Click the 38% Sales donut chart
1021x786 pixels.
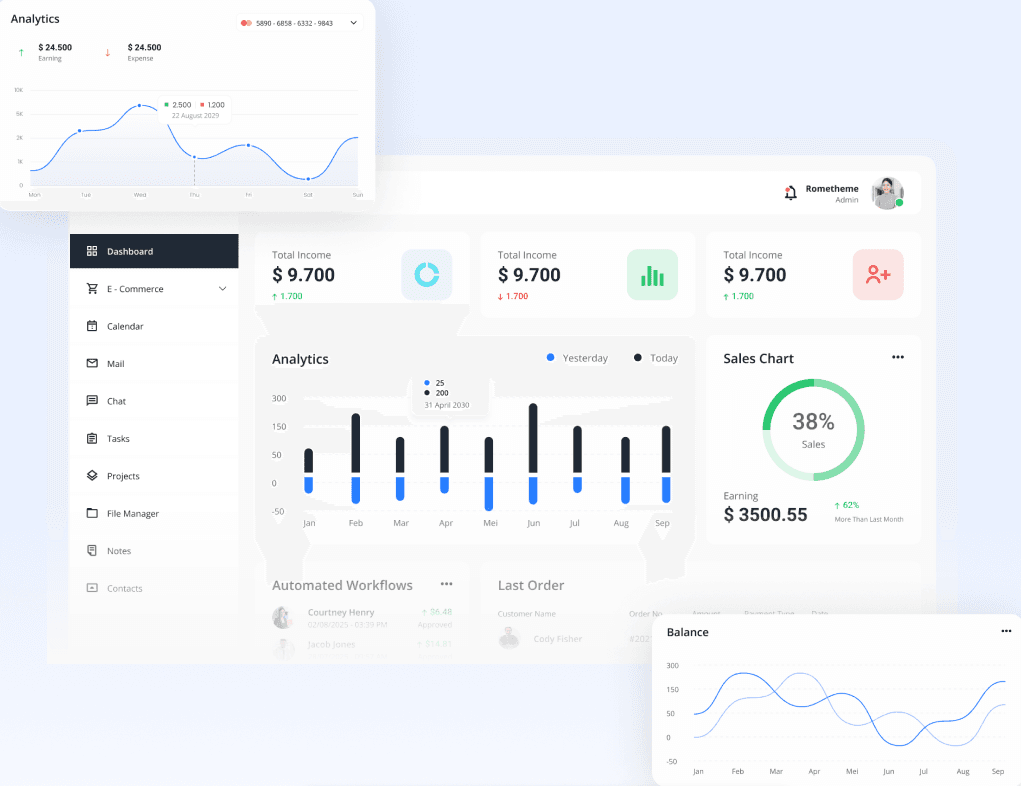[x=813, y=429]
